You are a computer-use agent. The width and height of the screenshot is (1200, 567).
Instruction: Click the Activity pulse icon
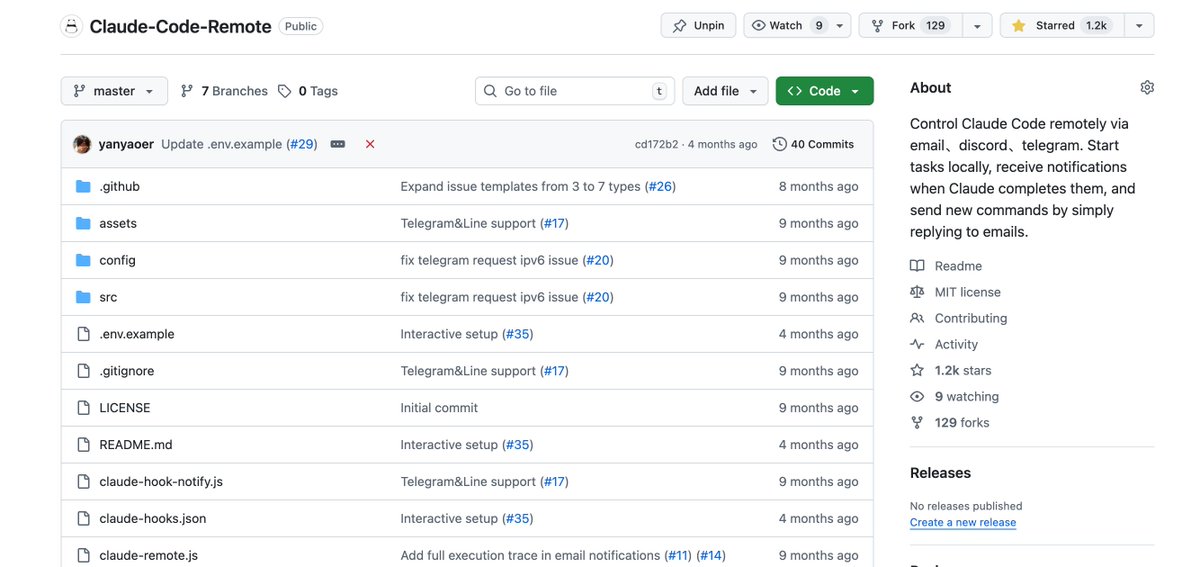(917, 344)
